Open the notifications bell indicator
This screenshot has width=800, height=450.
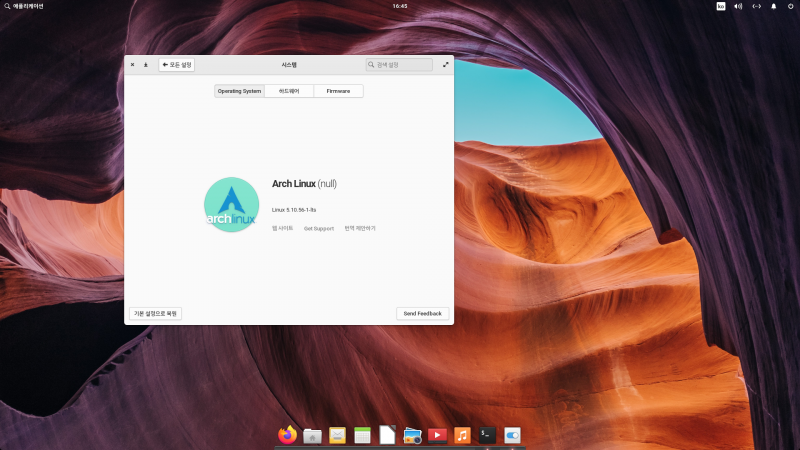773,6
